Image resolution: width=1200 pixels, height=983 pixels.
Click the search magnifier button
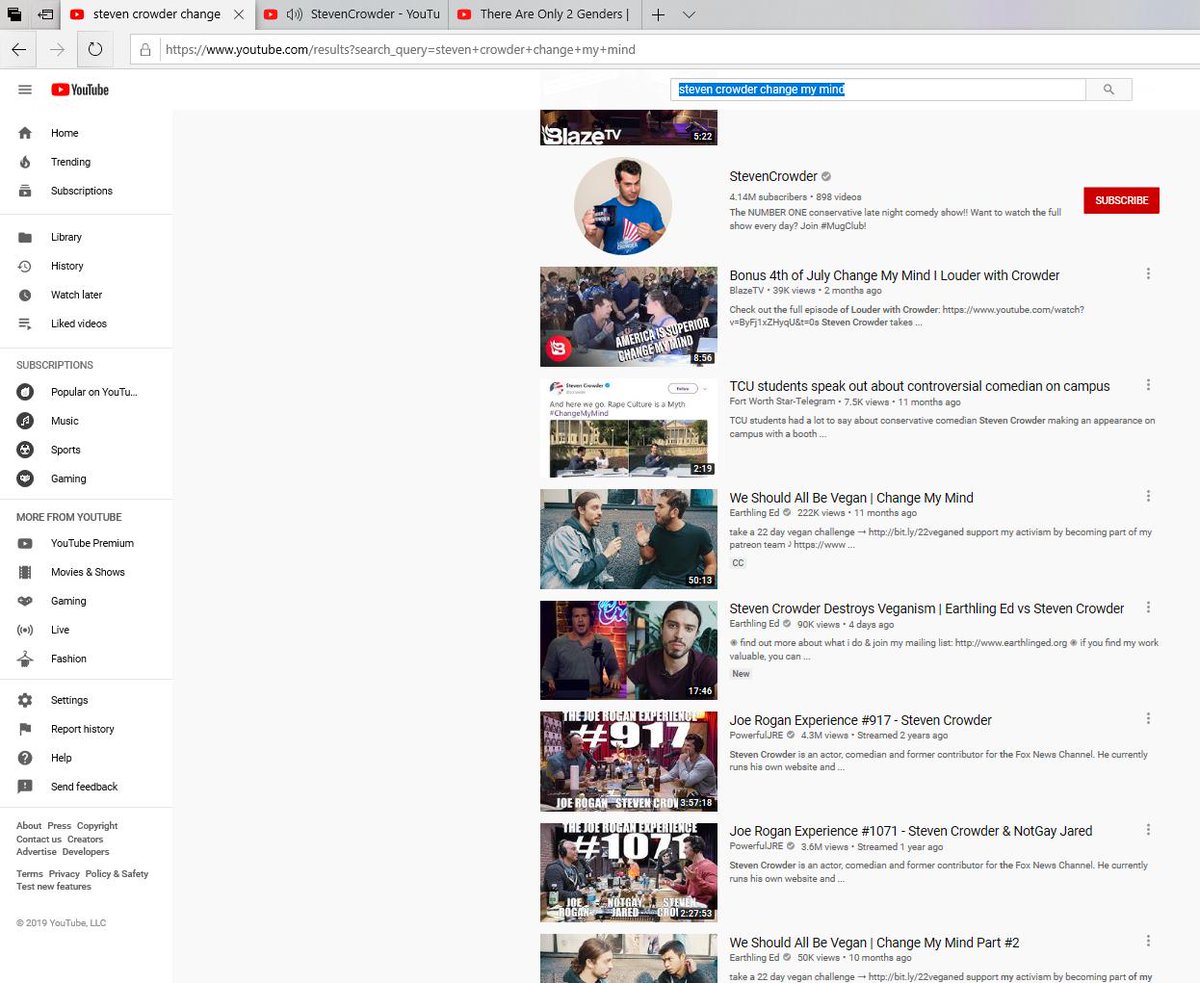point(1108,89)
